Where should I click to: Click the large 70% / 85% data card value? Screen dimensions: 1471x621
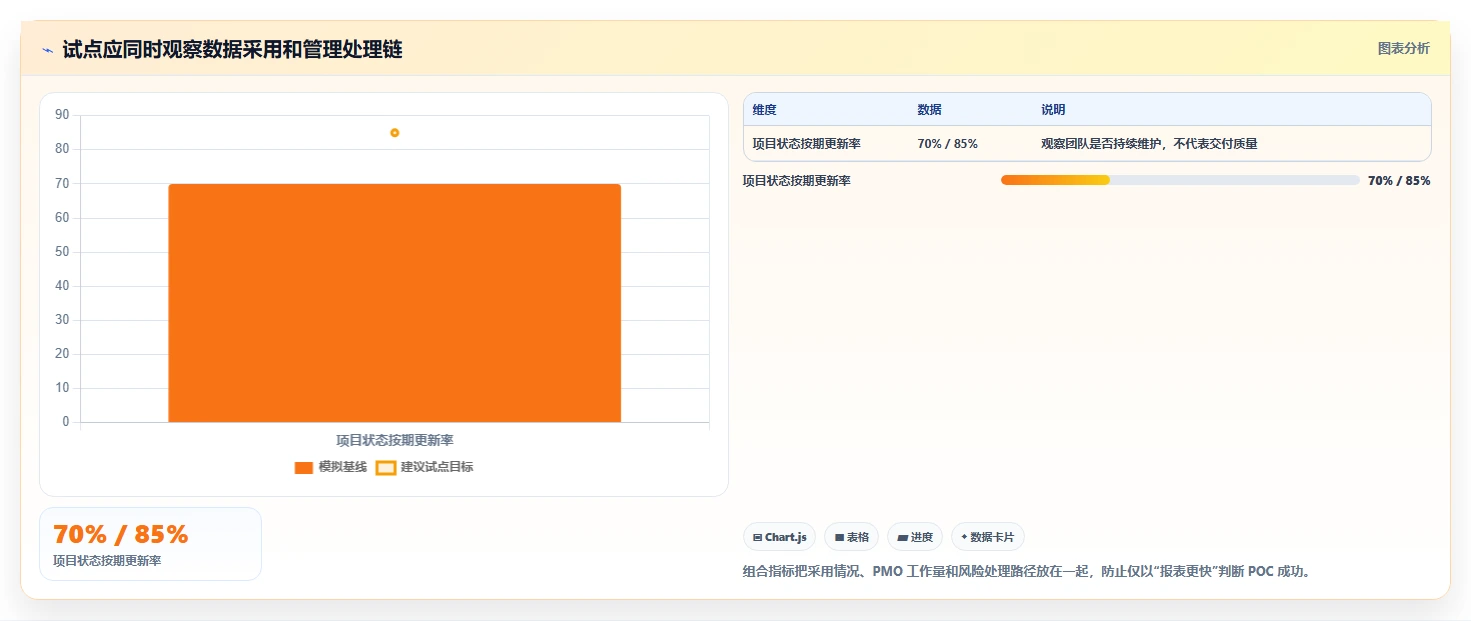click(x=121, y=534)
